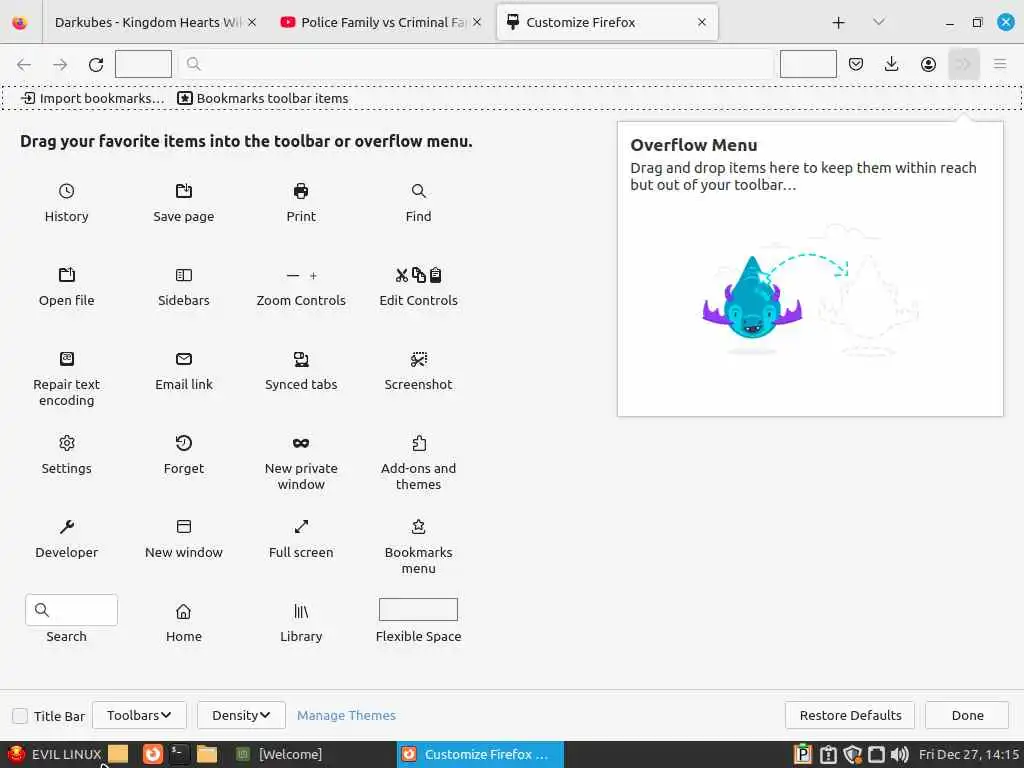Pick the New private window item

[x=301, y=463]
